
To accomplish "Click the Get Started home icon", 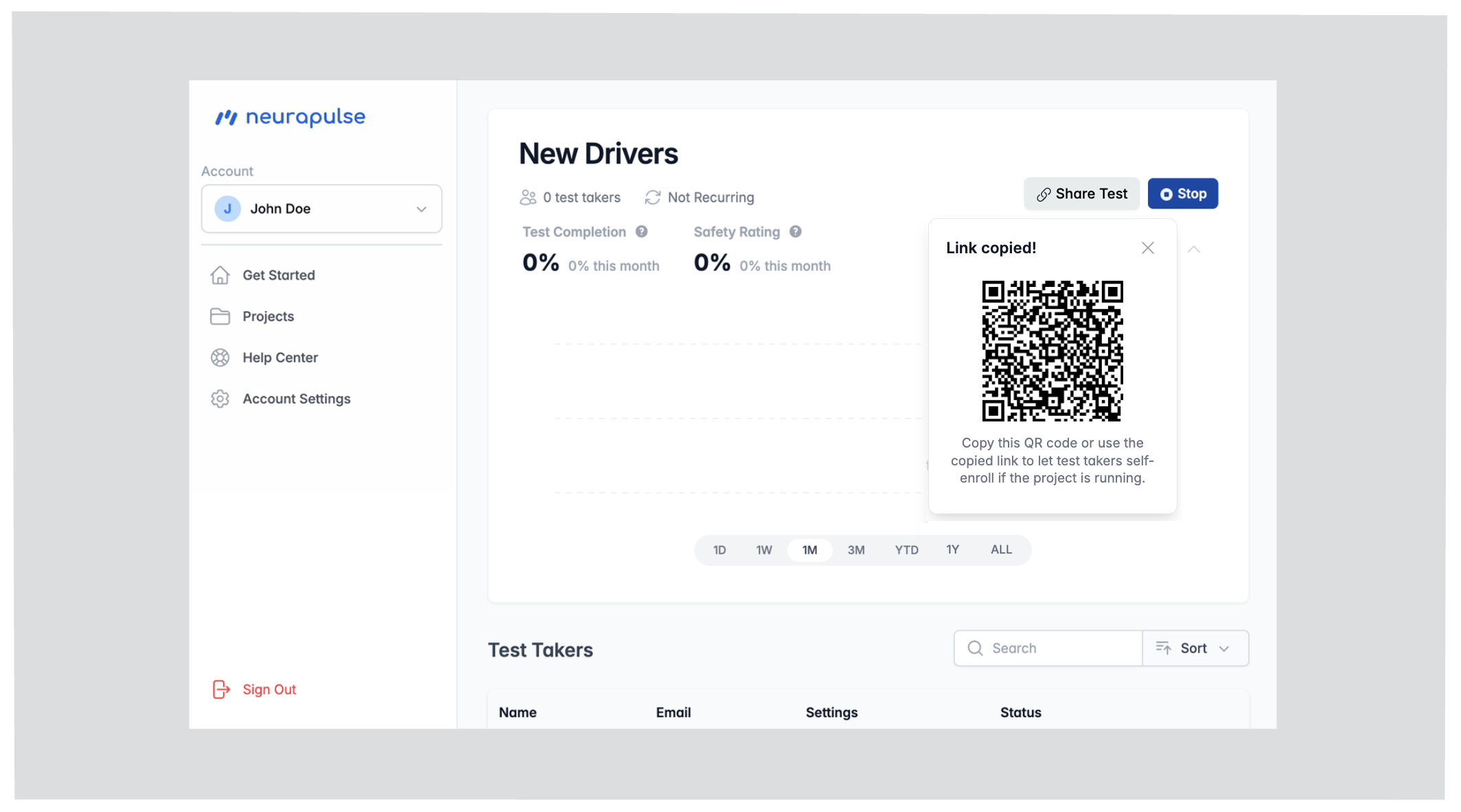I will [220, 275].
